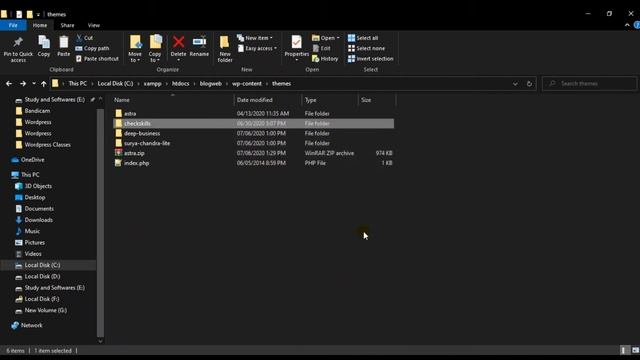Click 'blogweb' breadcrumb in address bar
Screen dimensions: 640x360
(x=211, y=84)
